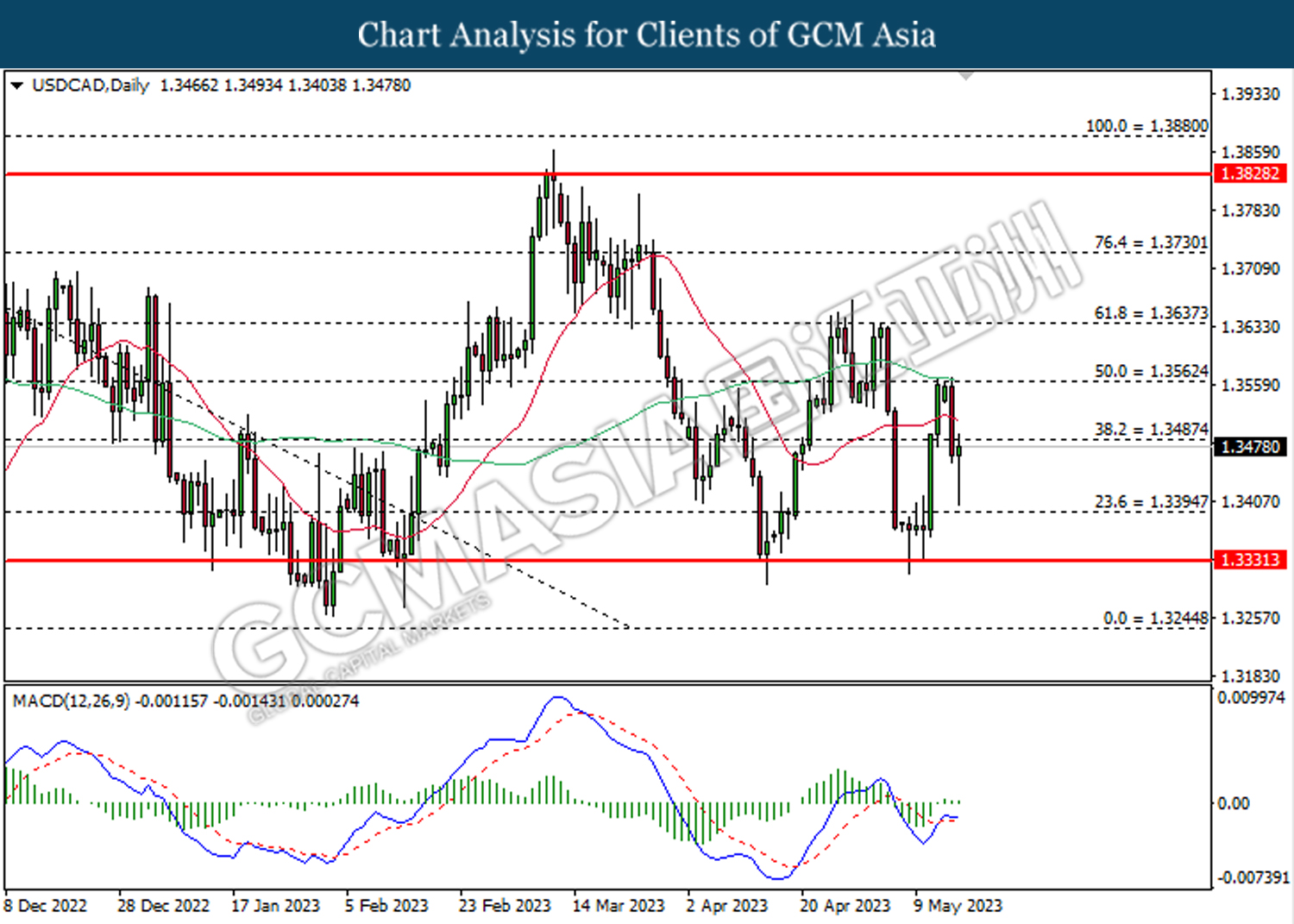Image resolution: width=1294 pixels, height=924 pixels.
Task: Click the 1.34070 price axis value
Action: click(x=1250, y=501)
